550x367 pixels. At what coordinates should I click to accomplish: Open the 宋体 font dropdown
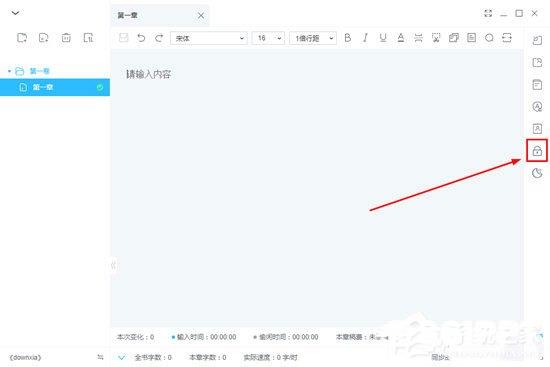tap(209, 38)
